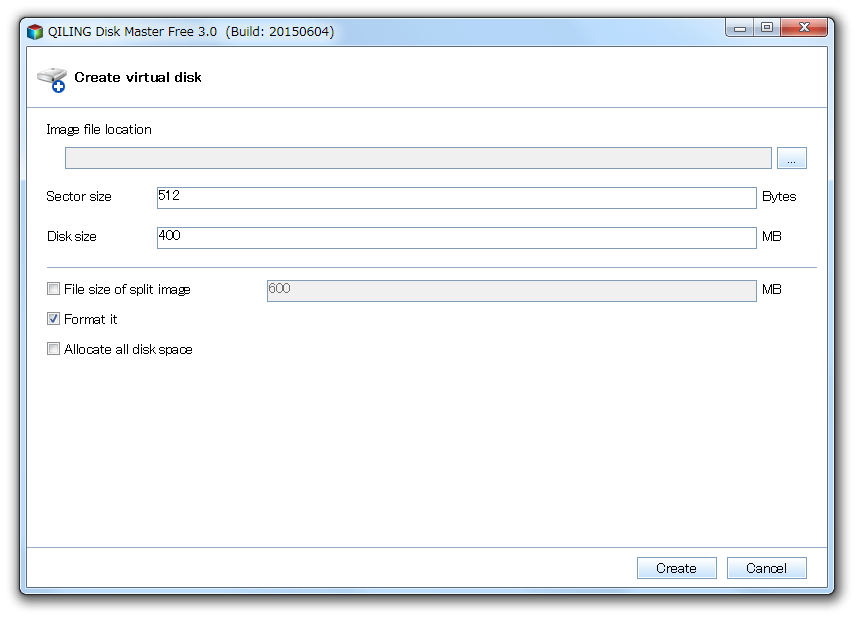This screenshot has height=617, width=858.
Task: Click the Sector size label
Action: pos(79,197)
